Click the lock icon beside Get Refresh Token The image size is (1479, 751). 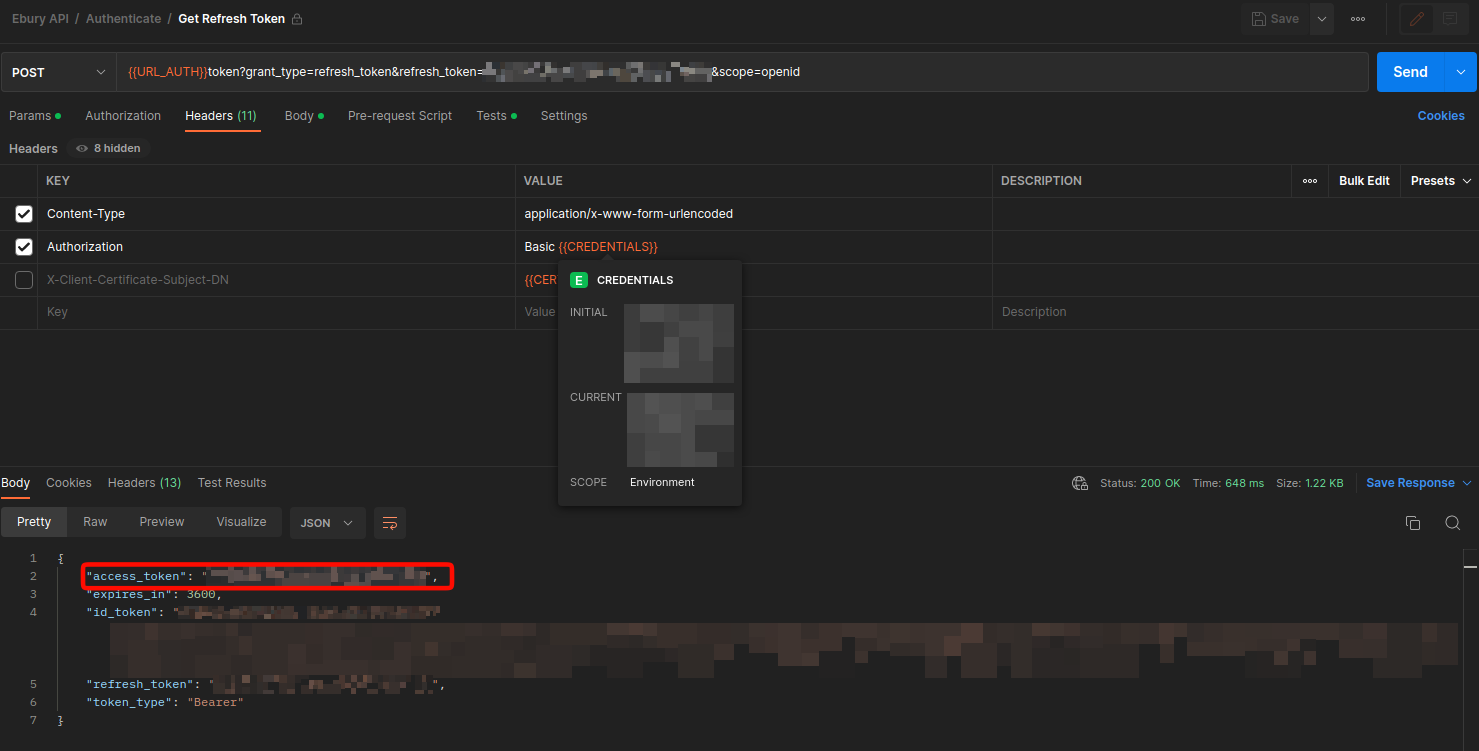pos(297,19)
